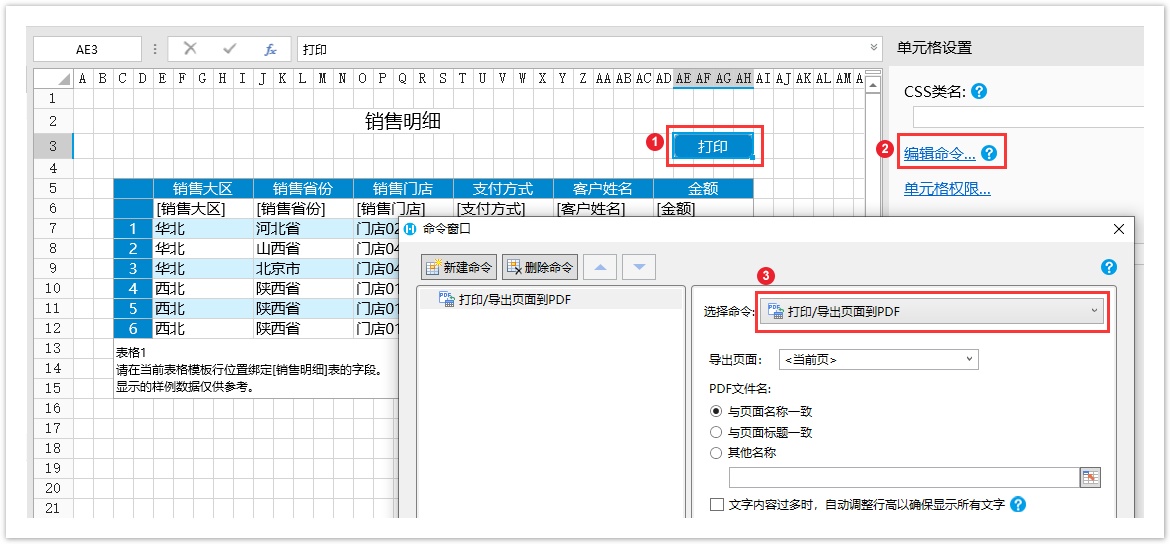Screen dimensions: 1170x544
Task: Open the cell picker beside filename field
Action: [x=1090, y=477]
